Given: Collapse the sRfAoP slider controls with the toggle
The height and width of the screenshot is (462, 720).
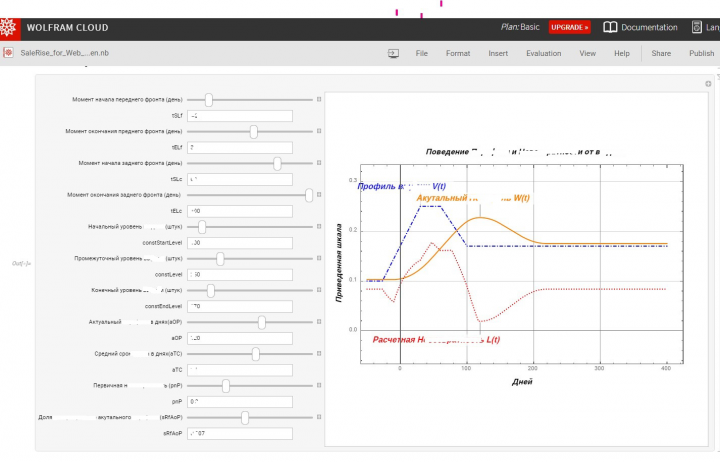Looking at the screenshot, I should click(x=319, y=417).
